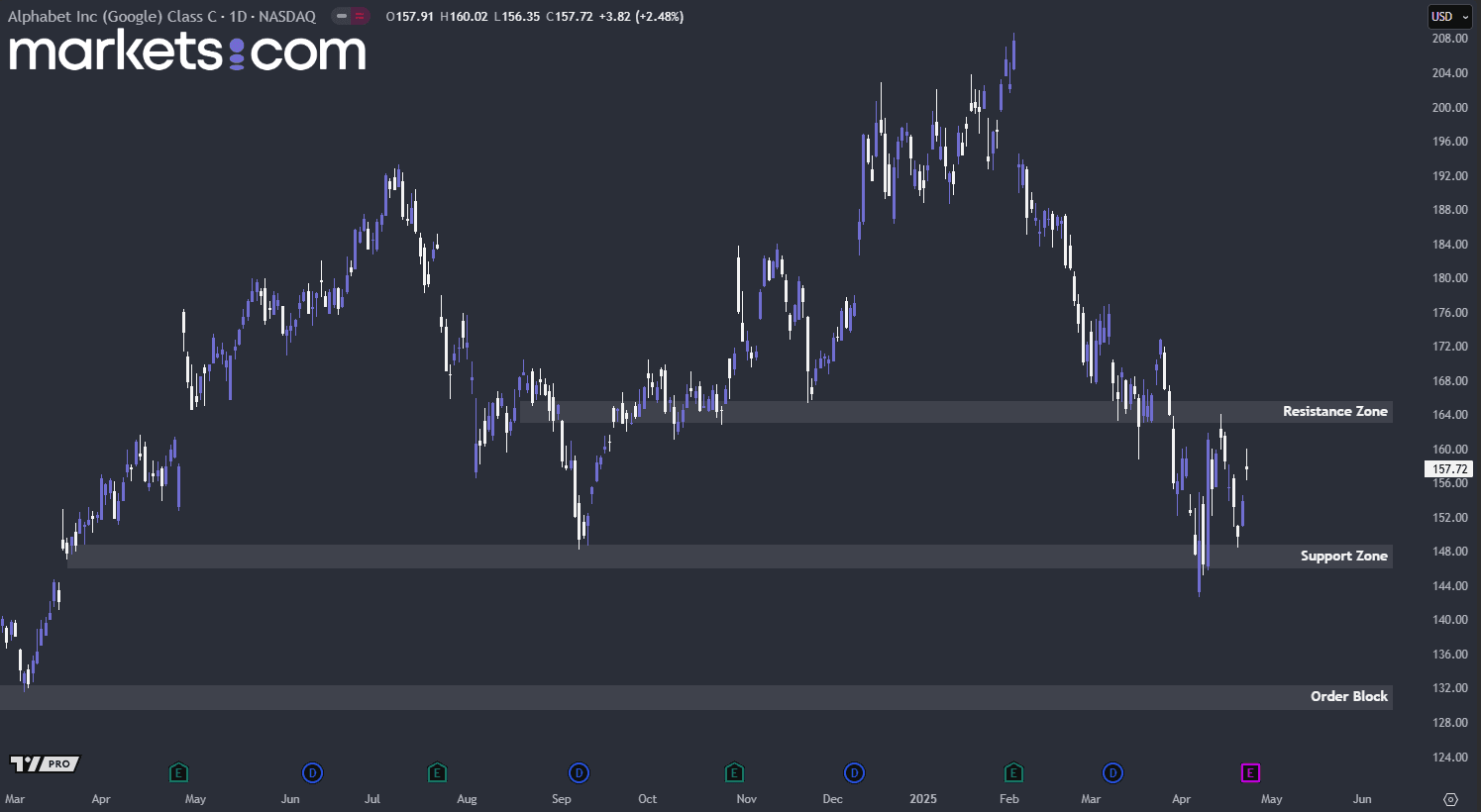Toggle the gray minus pill indicator
Viewport: 1481px width, 812px height.
(342, 16)
